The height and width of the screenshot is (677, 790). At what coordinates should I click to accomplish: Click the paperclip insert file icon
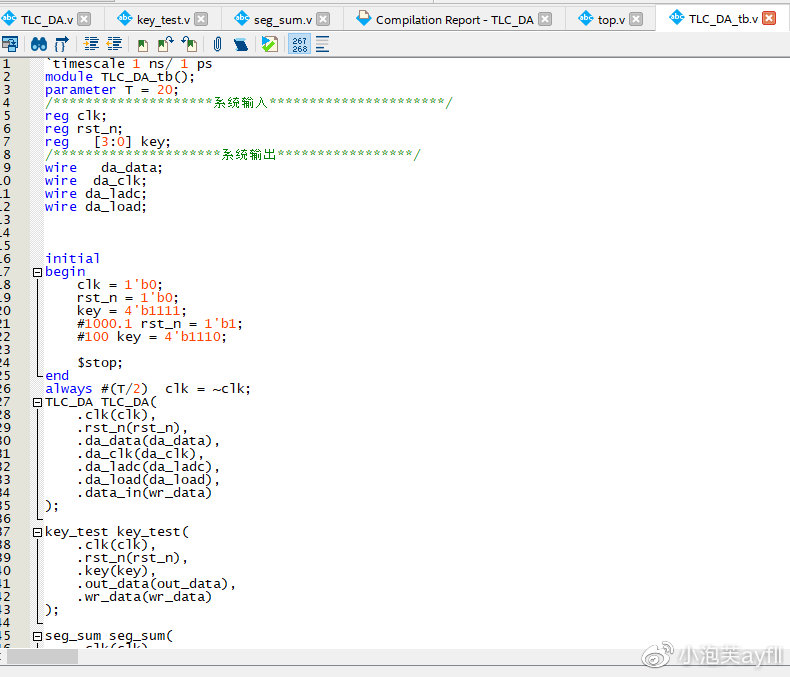tap(217, 44)
